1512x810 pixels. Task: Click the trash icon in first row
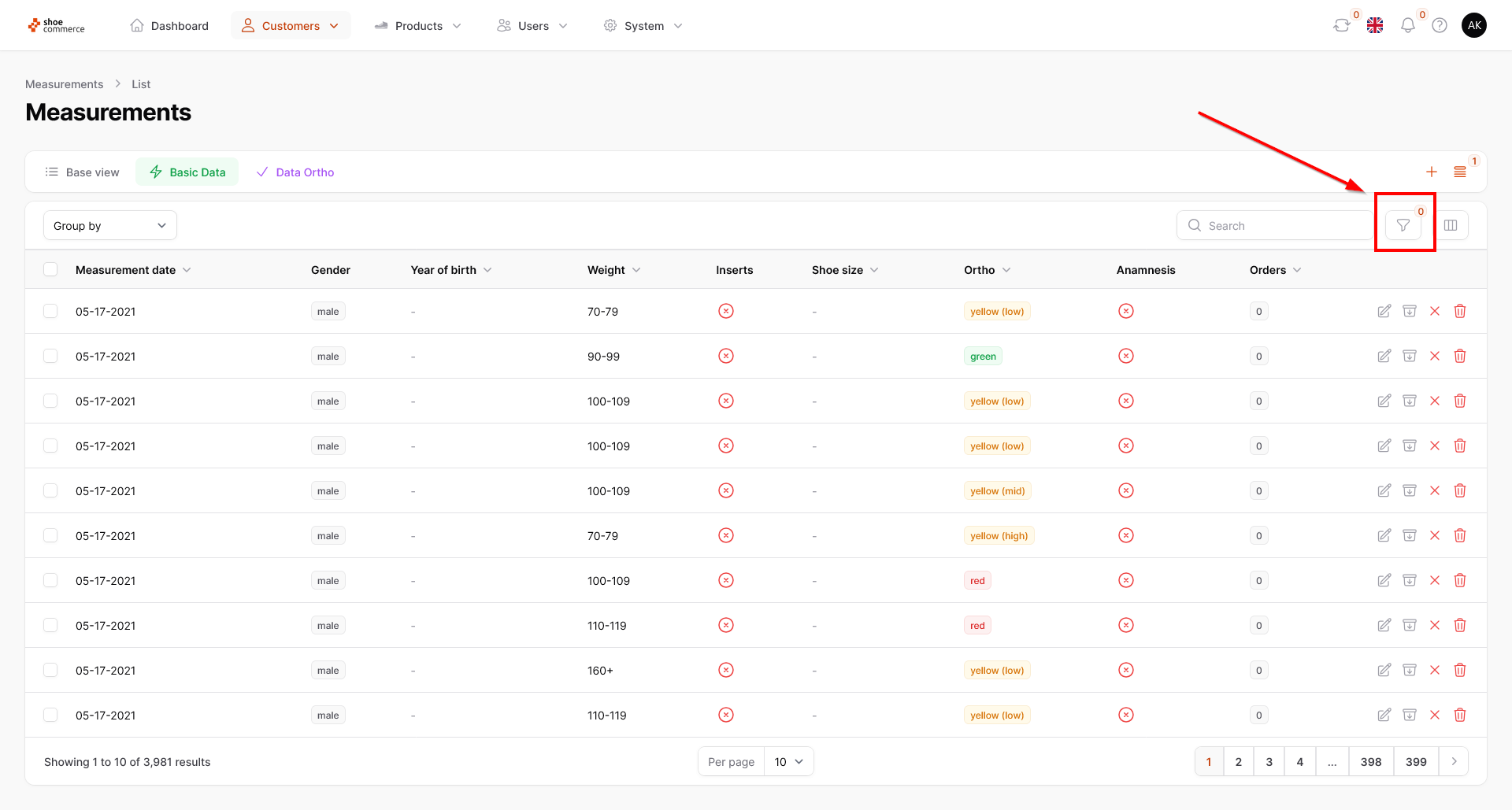coord(1459,311)
